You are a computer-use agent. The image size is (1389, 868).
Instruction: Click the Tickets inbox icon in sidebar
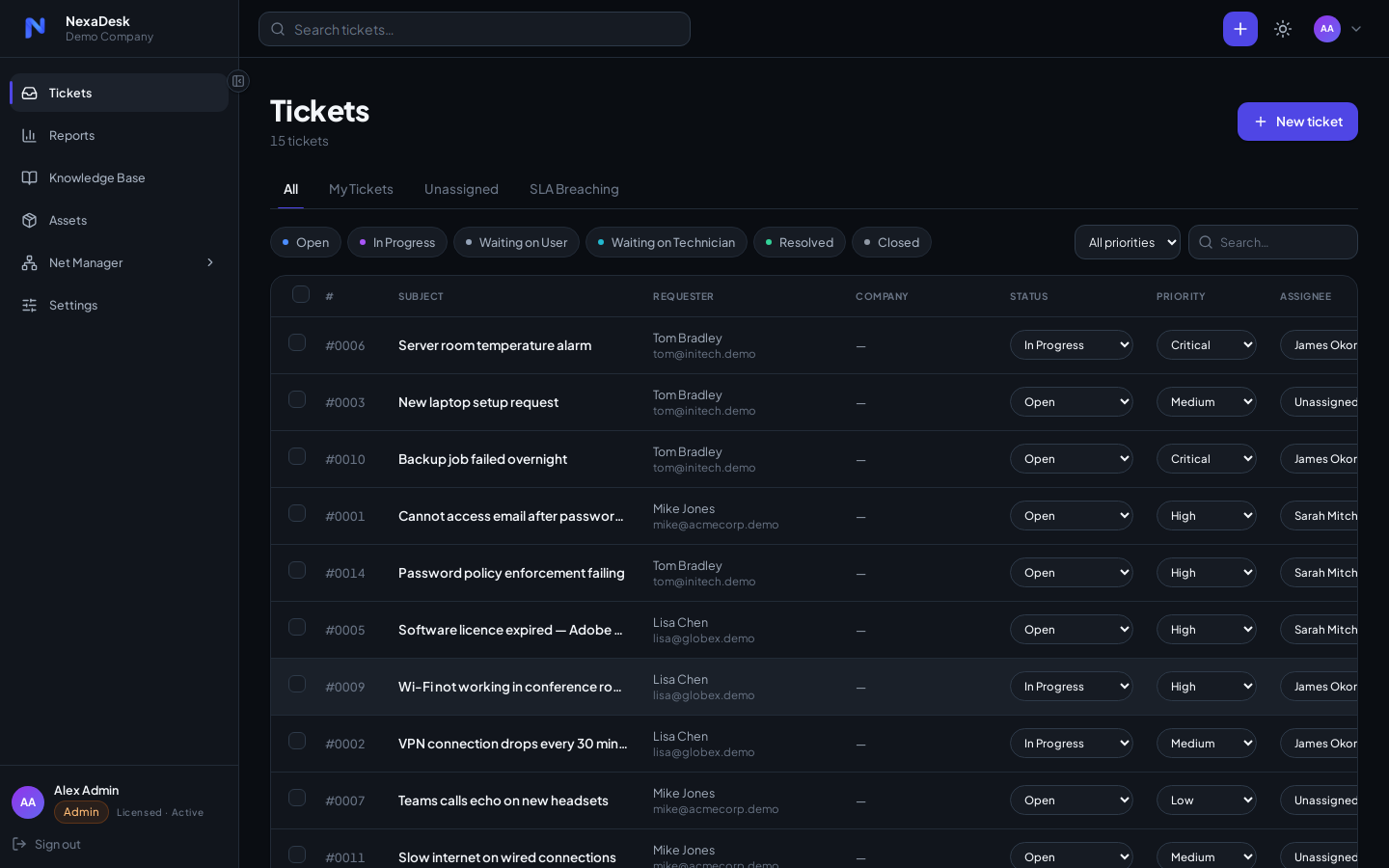click(30, 93)
